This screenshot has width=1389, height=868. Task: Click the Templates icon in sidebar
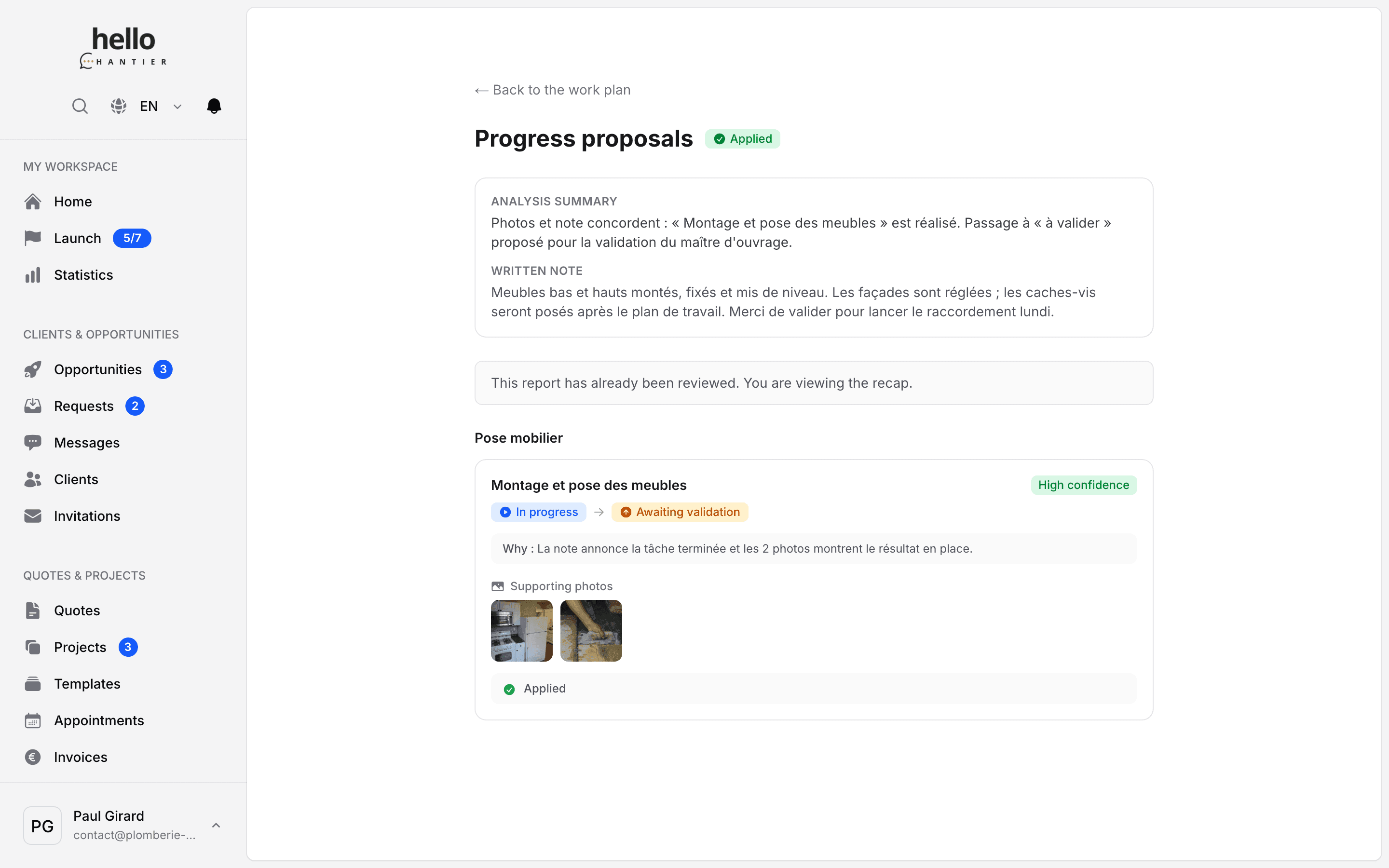[x=33, y=684]
